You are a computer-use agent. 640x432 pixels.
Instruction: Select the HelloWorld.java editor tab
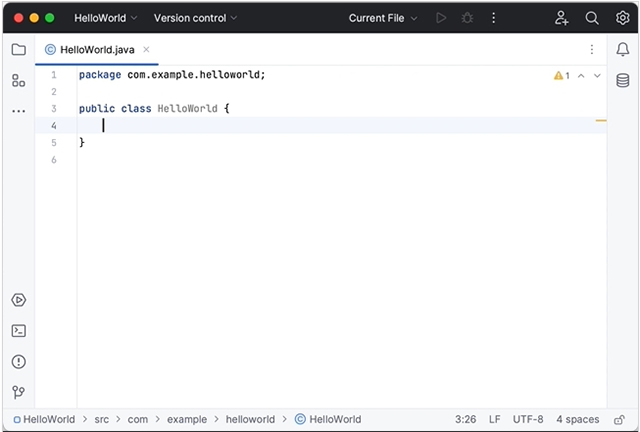(97, 50)
